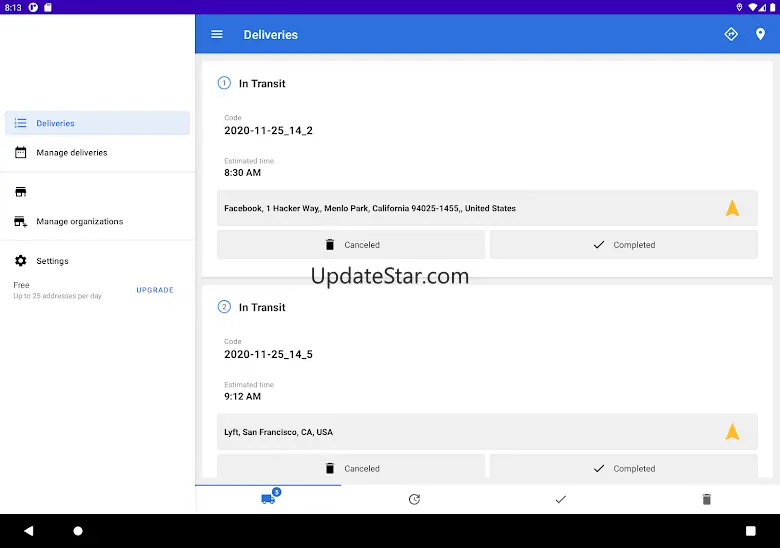Tap the UPGRADE link

click(x=155, y=290)
